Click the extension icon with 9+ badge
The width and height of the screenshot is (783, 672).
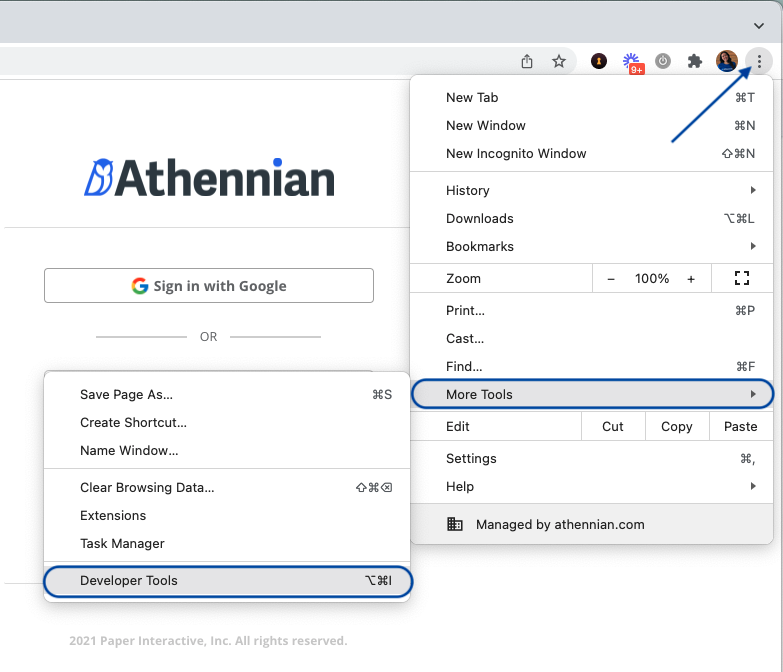click(632, 63)
